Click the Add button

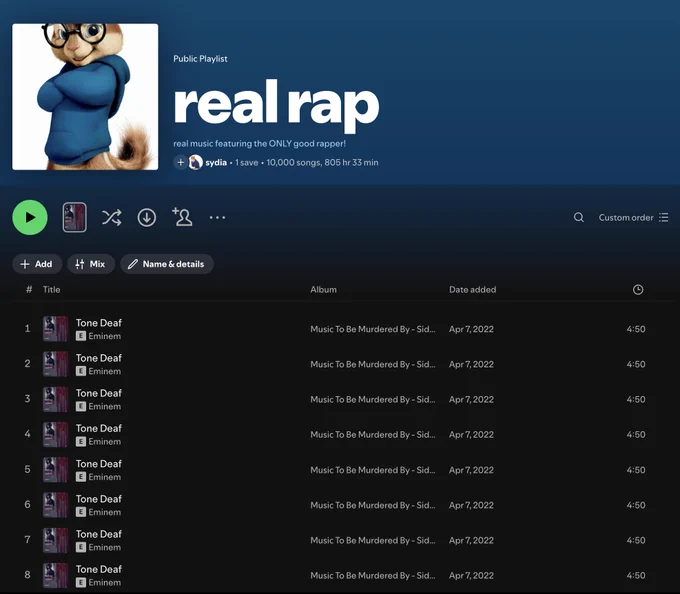[x=37, y=264]
